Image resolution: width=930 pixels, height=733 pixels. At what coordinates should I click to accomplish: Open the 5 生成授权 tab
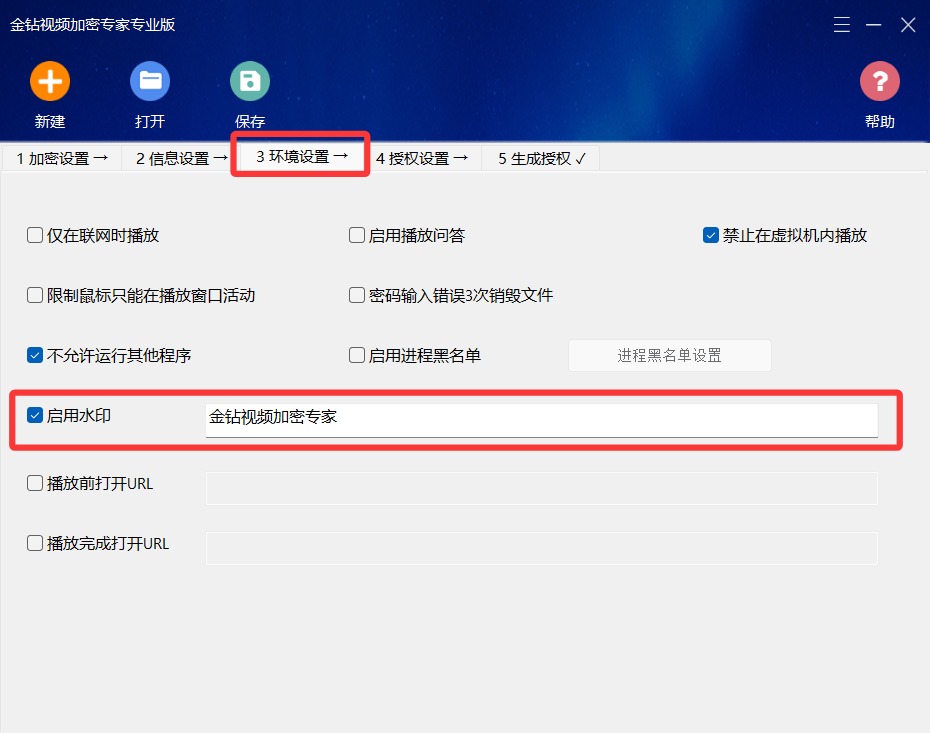541,158
